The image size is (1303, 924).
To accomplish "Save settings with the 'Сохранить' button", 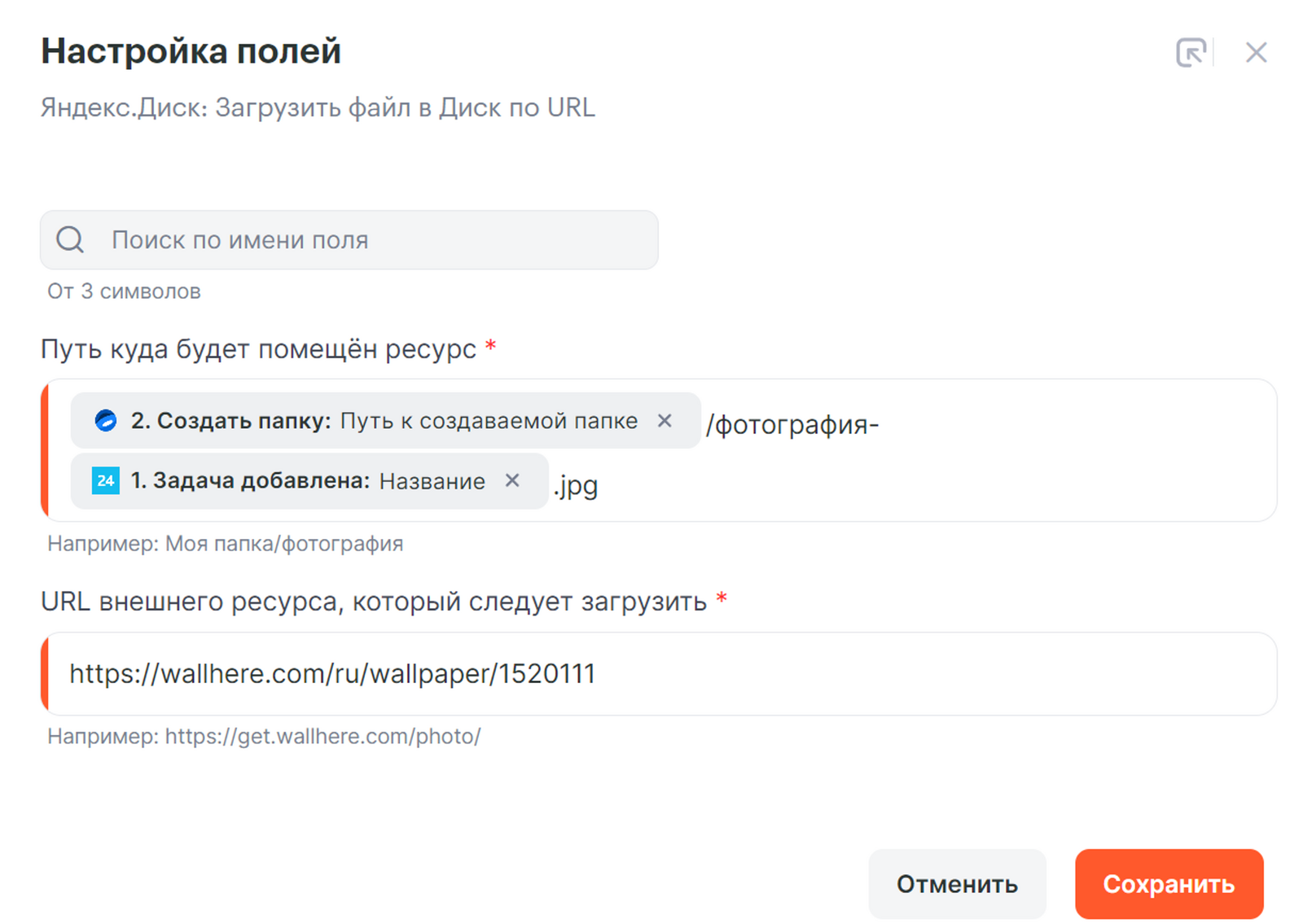I will [x=1168, y=884].
